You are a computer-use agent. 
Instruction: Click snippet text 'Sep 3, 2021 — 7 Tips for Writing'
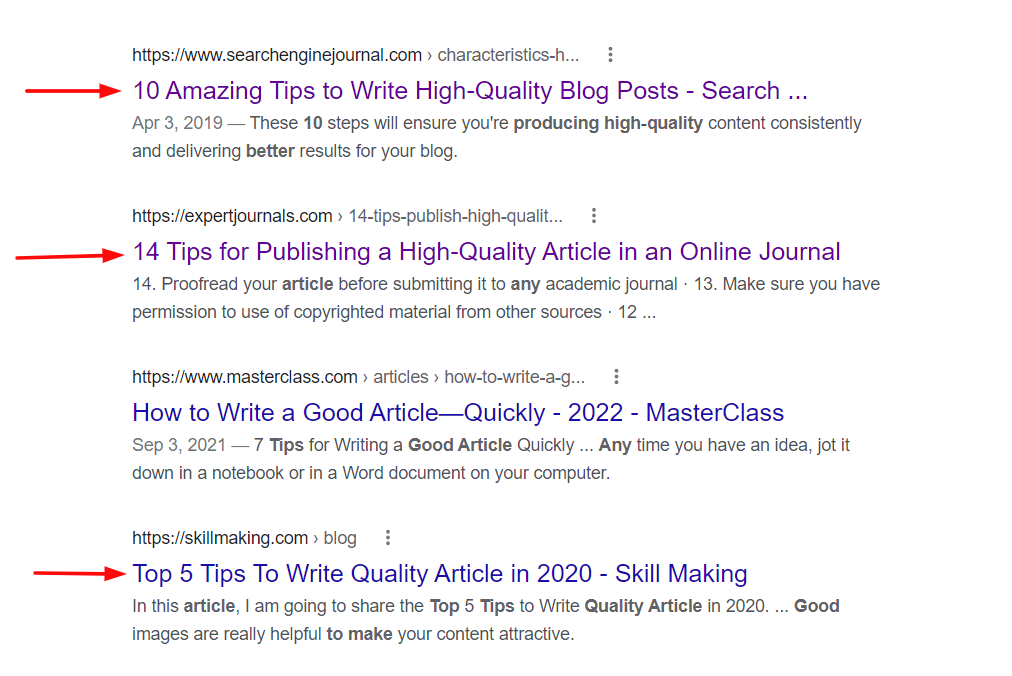(267, 445)
